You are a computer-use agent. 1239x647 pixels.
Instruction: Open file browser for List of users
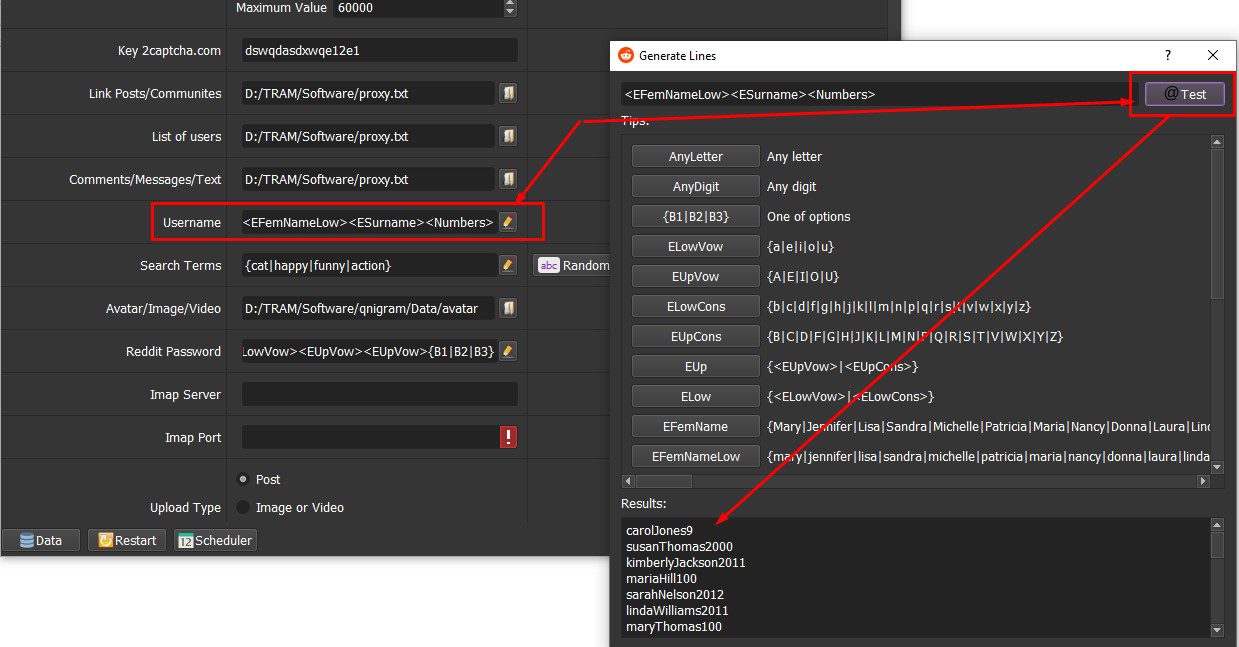508,136
